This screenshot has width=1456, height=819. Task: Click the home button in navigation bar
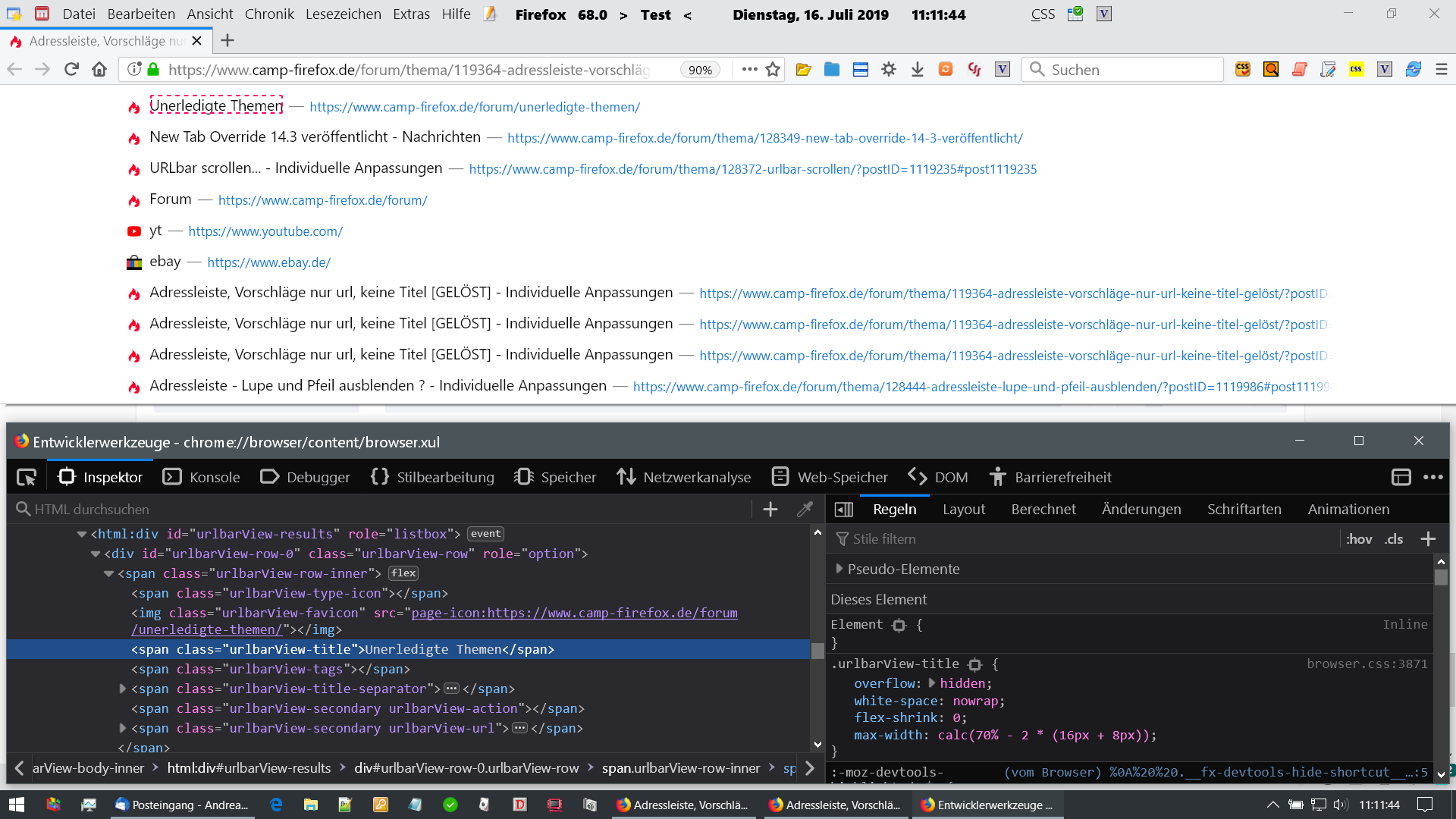coord(99,70)
